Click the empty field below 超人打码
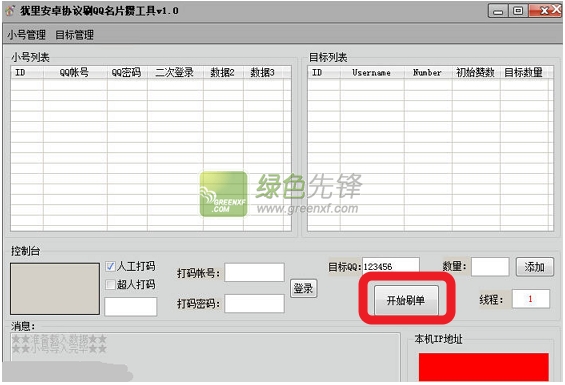The height and width of the screenshot is (385, 565). click(x=130, y=306)
